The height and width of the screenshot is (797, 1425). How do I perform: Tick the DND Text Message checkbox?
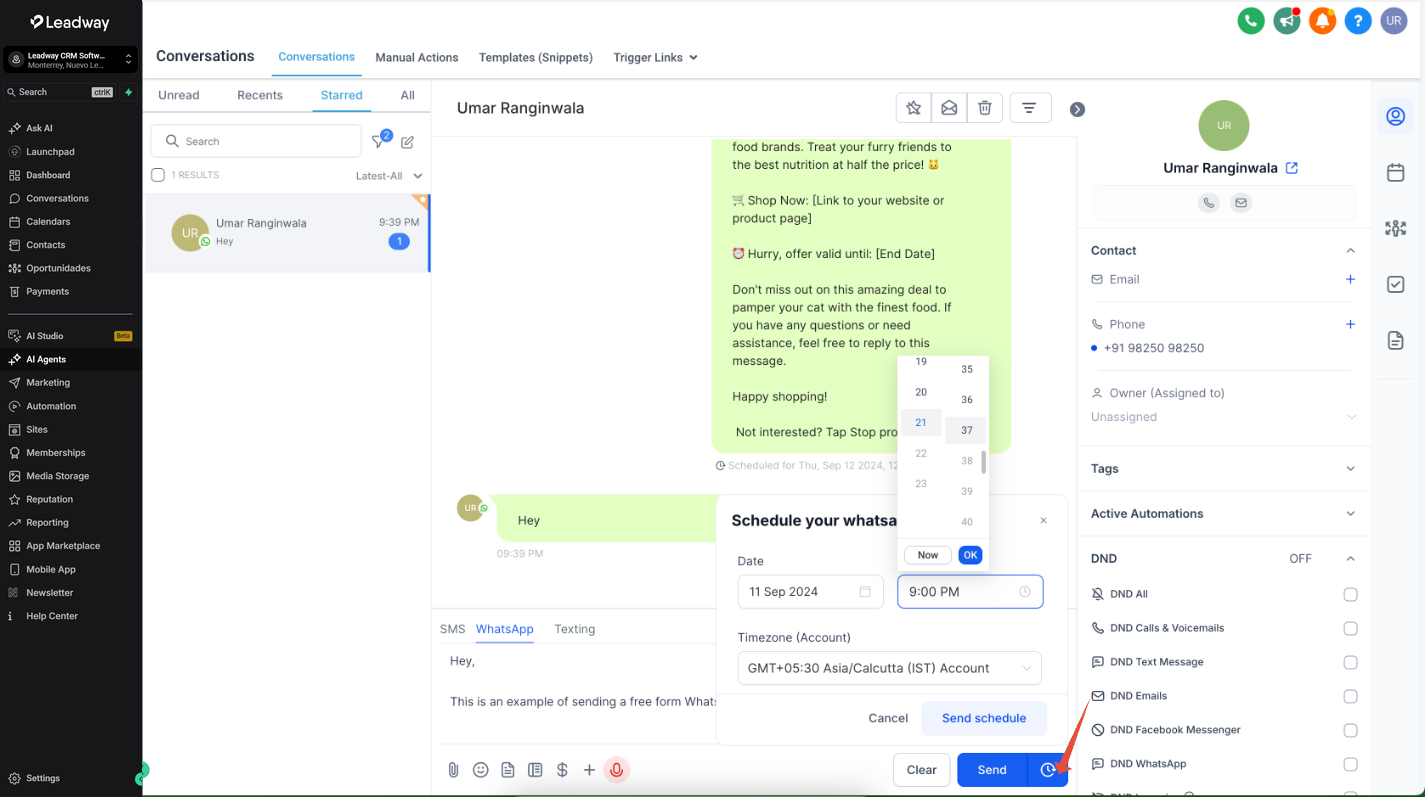1350,662
